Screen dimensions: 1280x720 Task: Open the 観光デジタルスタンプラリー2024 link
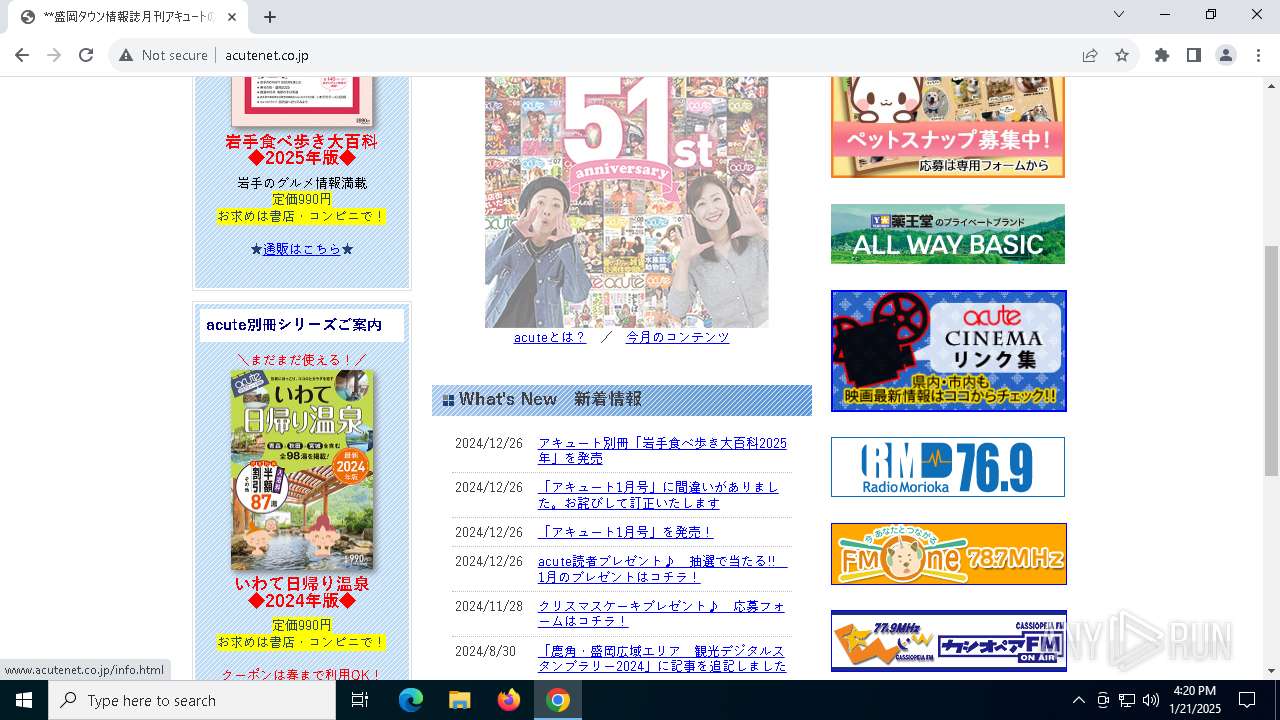coord(662,658)
